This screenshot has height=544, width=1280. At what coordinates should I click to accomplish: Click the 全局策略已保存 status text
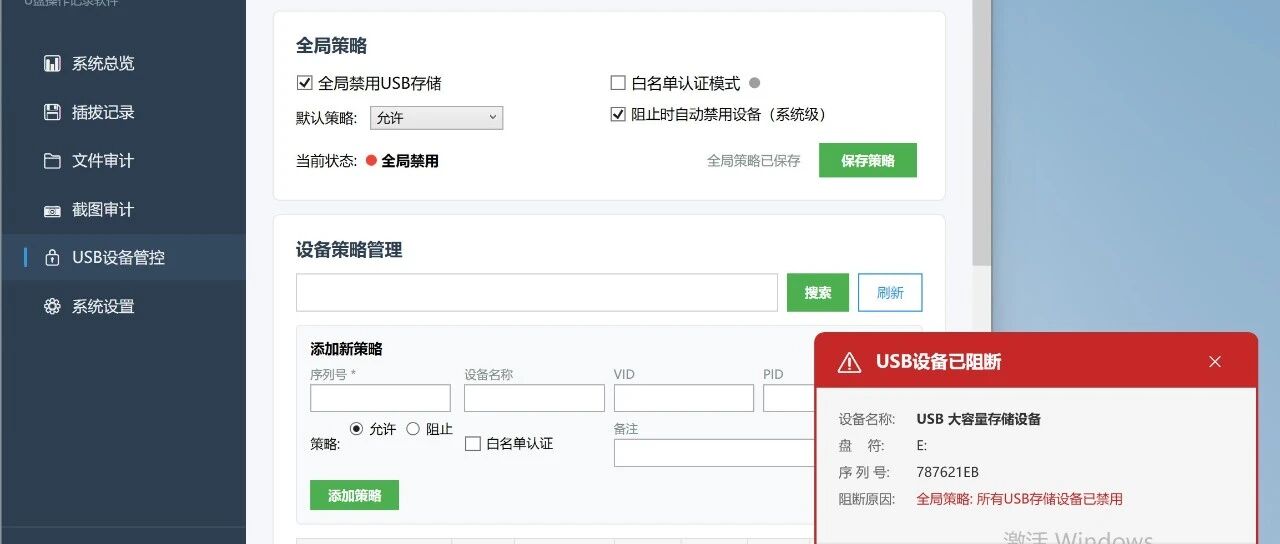pos(754,160)
